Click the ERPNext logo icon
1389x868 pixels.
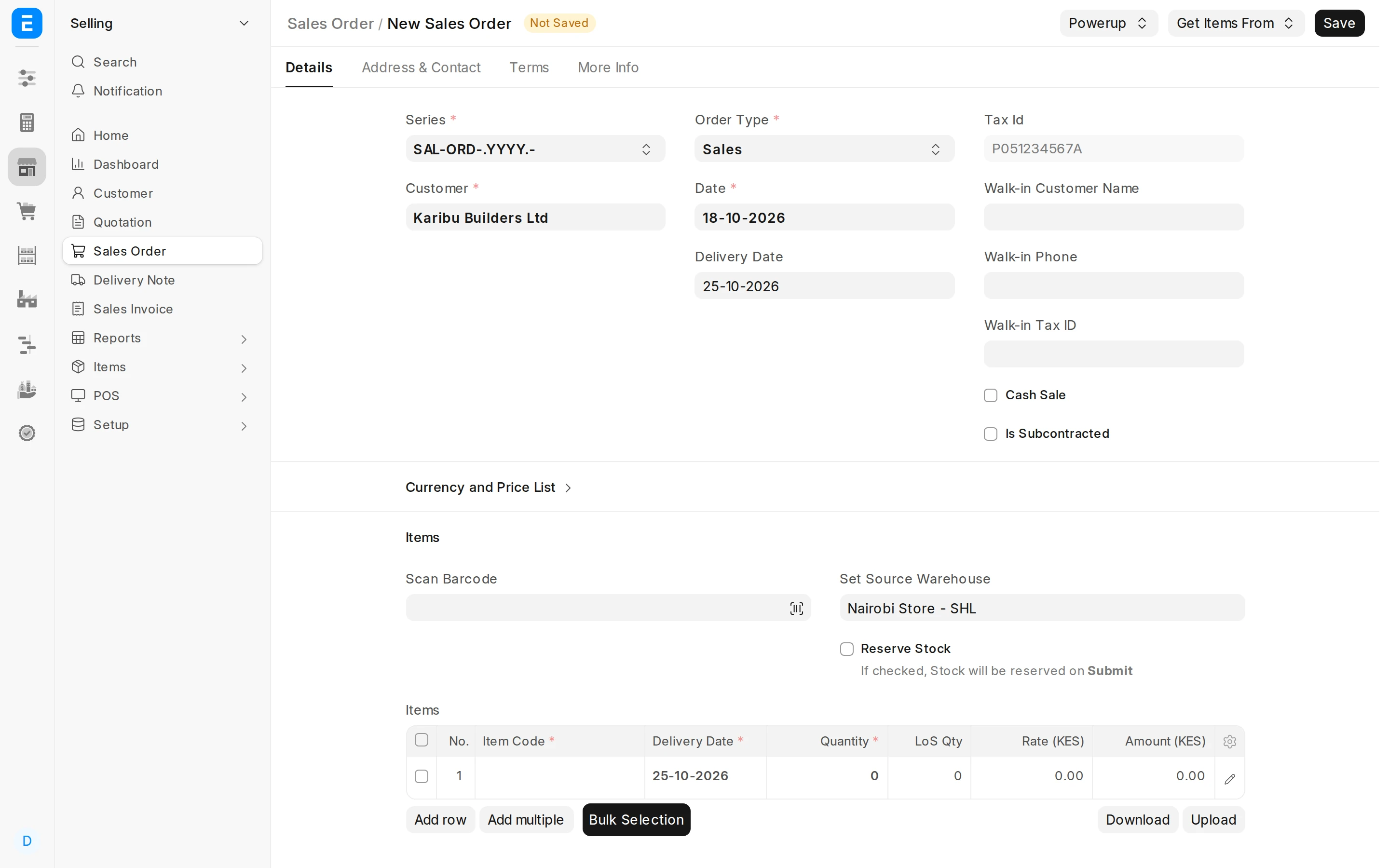pos(27,23)
